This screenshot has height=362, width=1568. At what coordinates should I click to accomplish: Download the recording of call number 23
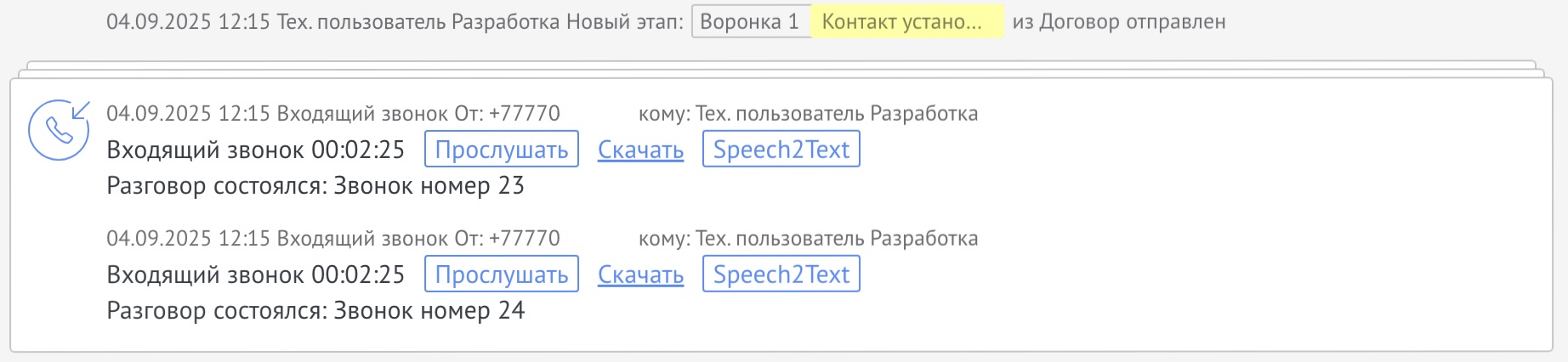[x=640, y=150]
